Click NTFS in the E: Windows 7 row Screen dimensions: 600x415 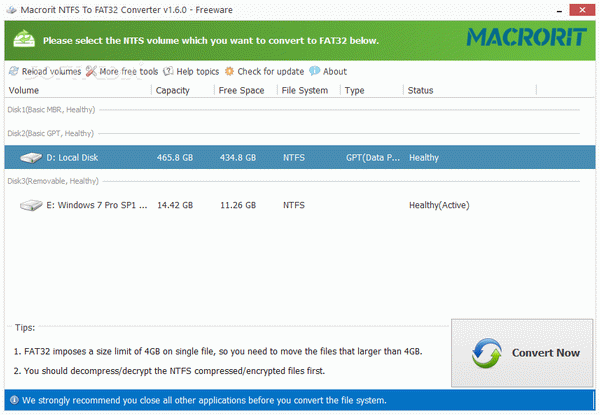point(294,205)
